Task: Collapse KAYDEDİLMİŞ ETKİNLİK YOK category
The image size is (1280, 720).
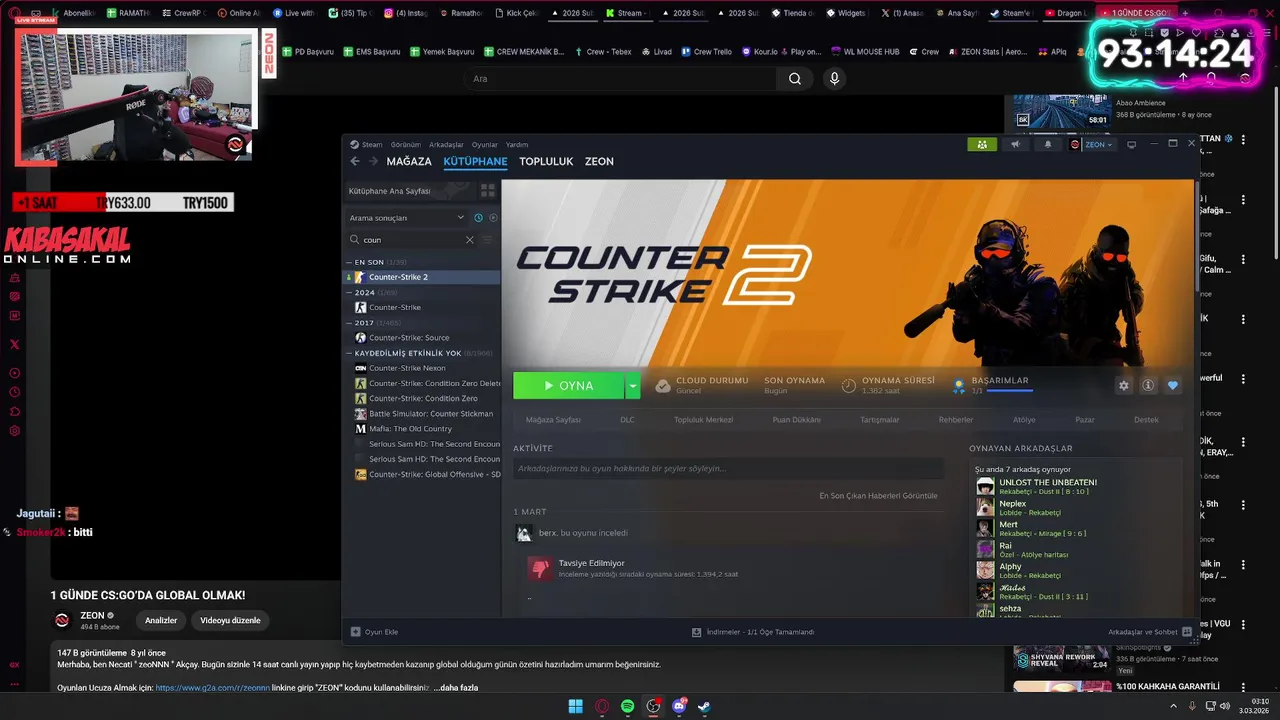Action: click(349, 353)
